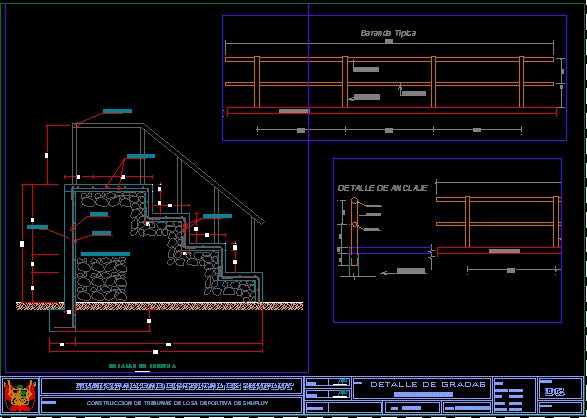Select the topmost cyan annotation label above stair section
This screenshot has width=587, height=418.
[118, 111]
